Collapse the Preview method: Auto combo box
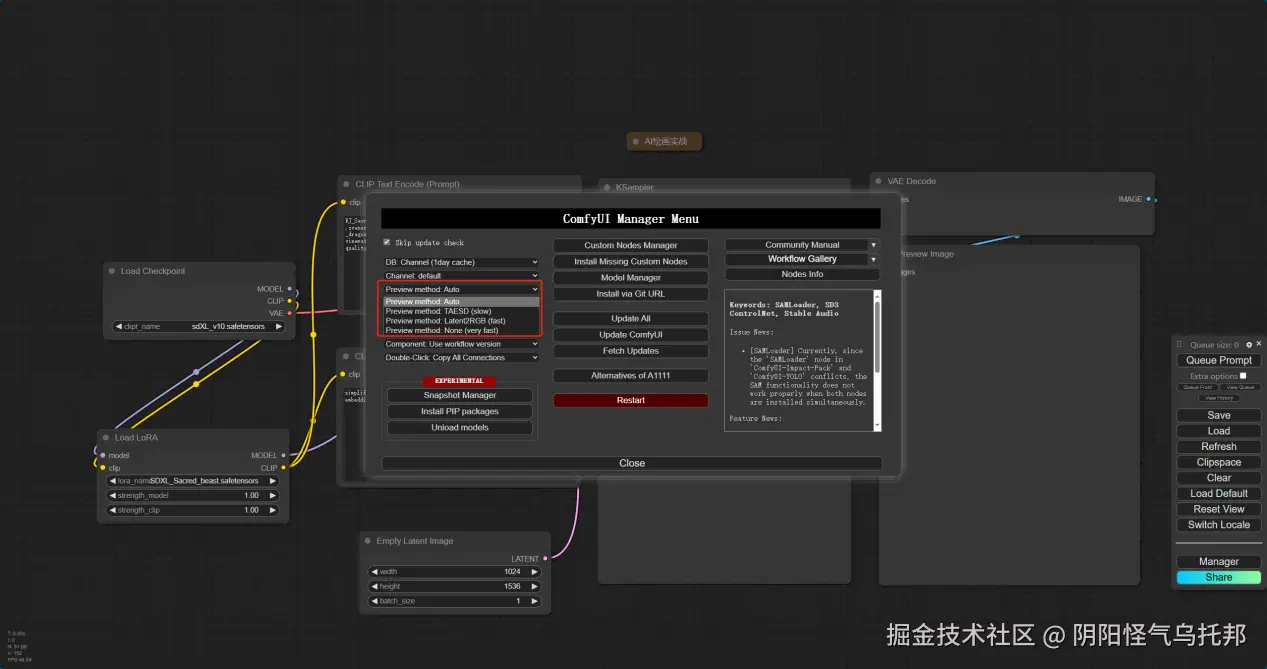The width and height of the screenshot is (1267, 669). click(461, 289)
